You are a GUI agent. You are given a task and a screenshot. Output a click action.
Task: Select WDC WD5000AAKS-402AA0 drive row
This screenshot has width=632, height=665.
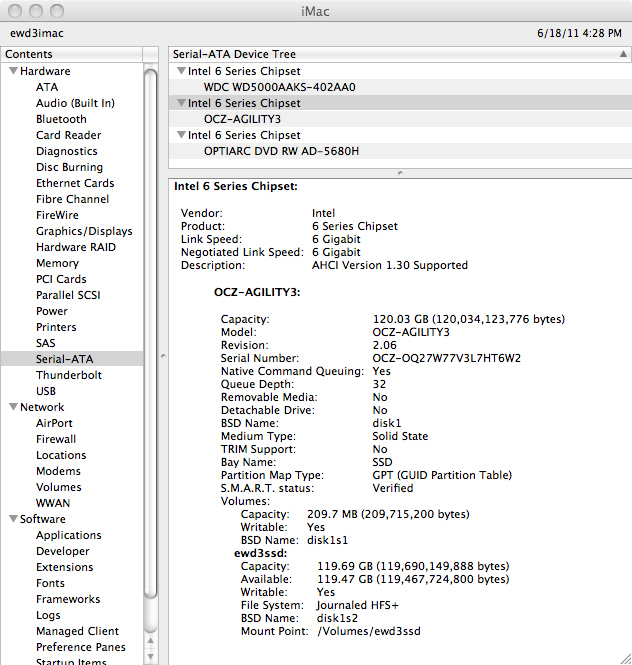tap(400, 87)
